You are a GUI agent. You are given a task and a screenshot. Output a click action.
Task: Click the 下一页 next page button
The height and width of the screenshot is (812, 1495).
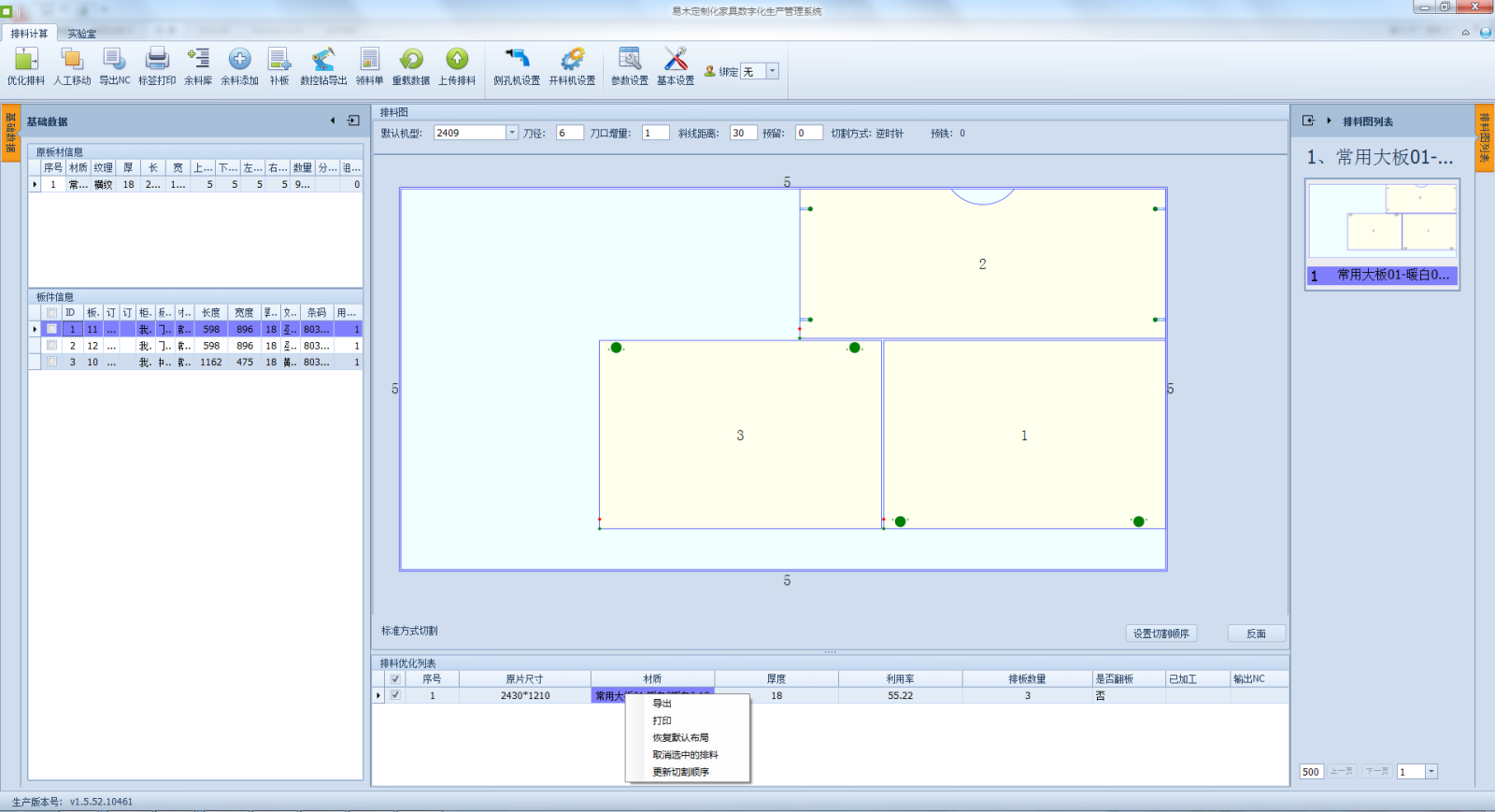(x=1376, y=772)
